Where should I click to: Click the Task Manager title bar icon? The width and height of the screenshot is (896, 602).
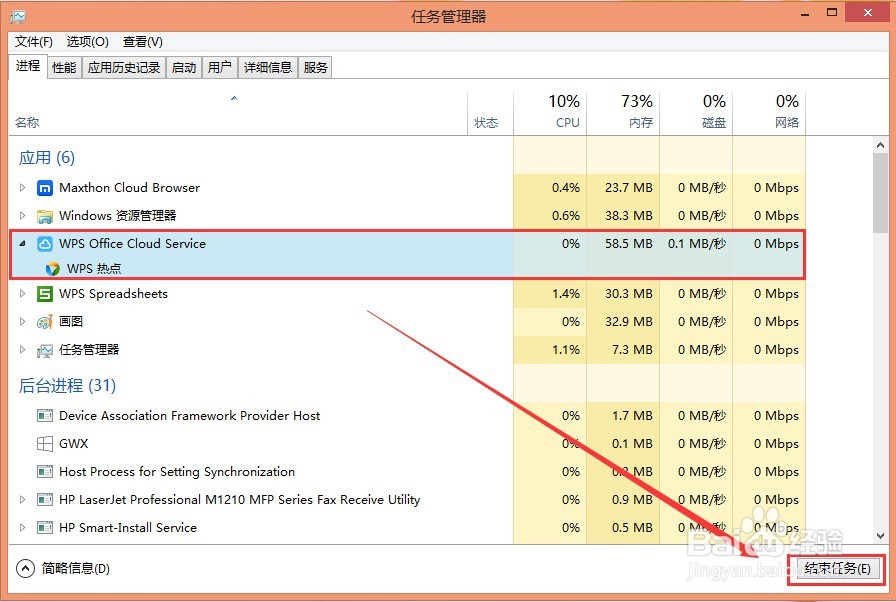(x=18, y=17)
